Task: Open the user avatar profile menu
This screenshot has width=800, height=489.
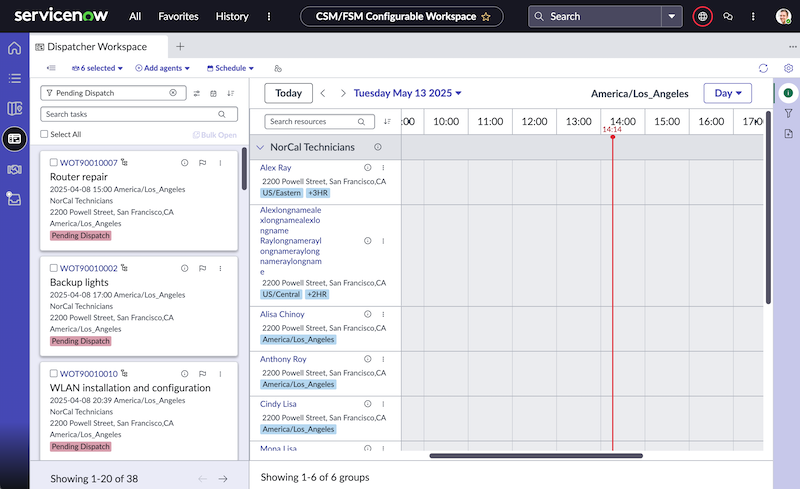Action: (x=783, y=17)
